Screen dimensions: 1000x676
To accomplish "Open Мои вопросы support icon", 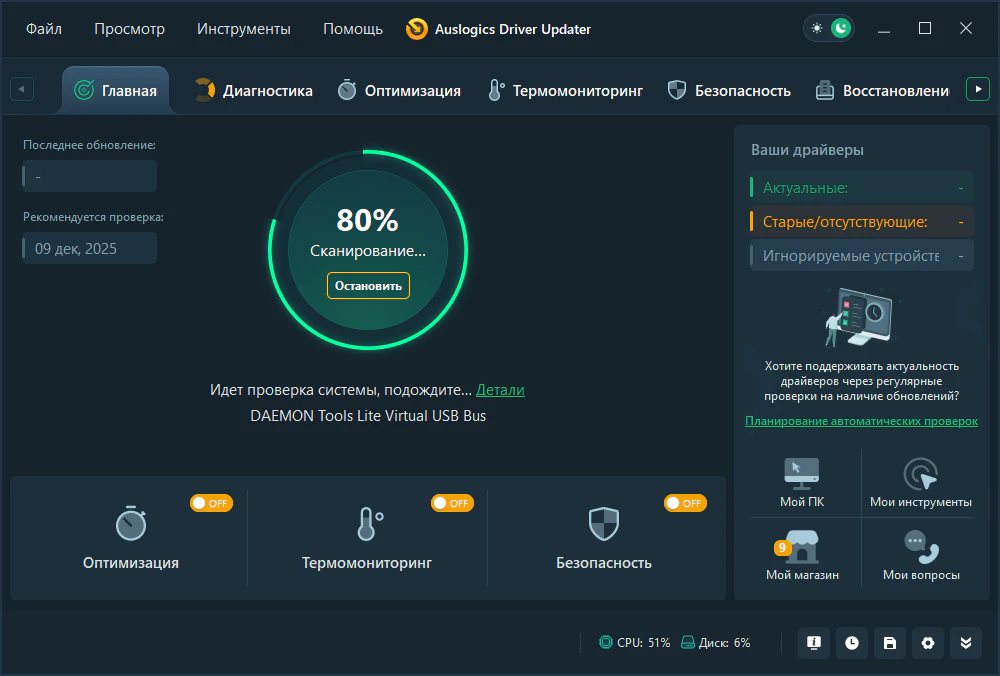I will 920,548.
